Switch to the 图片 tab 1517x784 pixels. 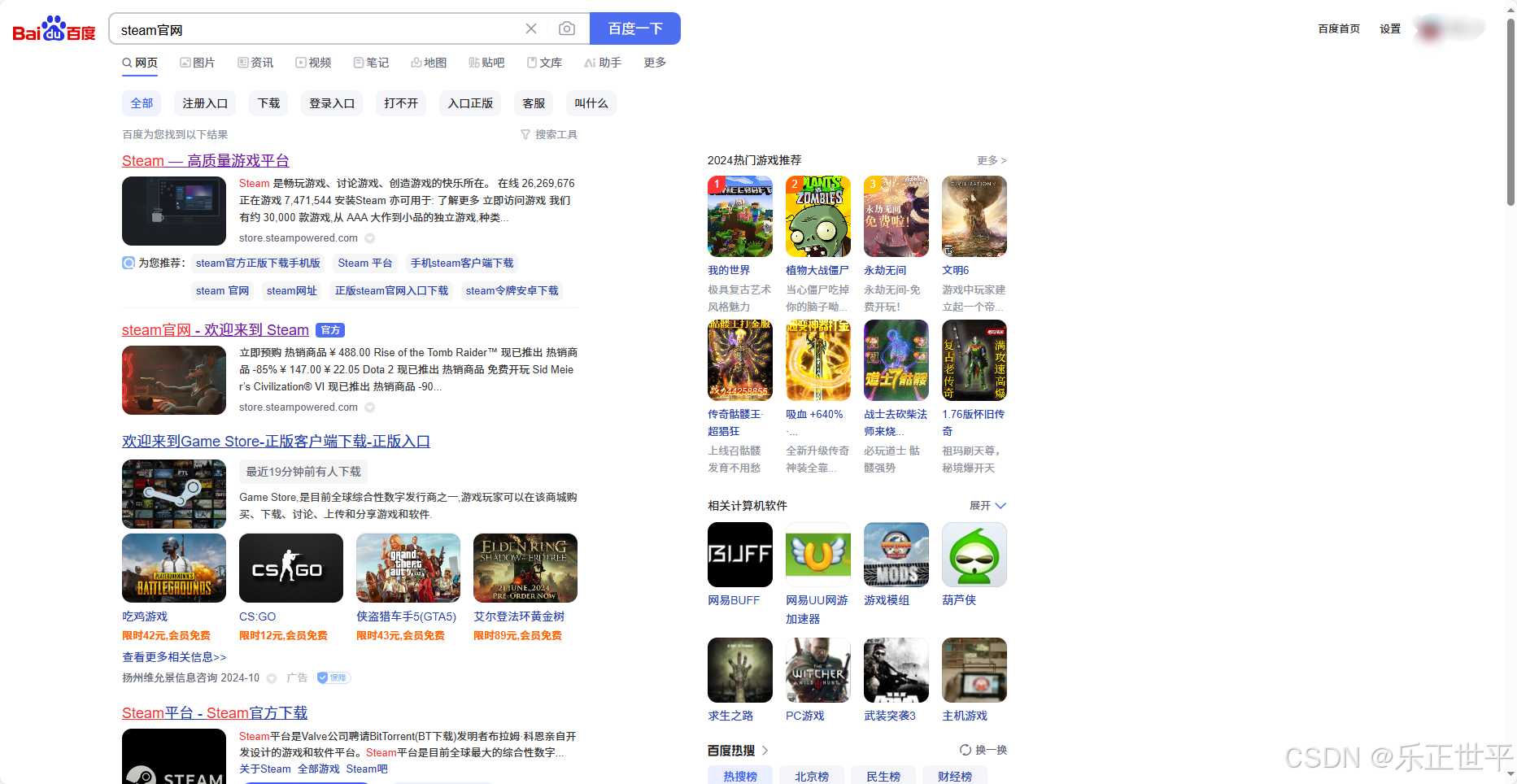(198, 63)
